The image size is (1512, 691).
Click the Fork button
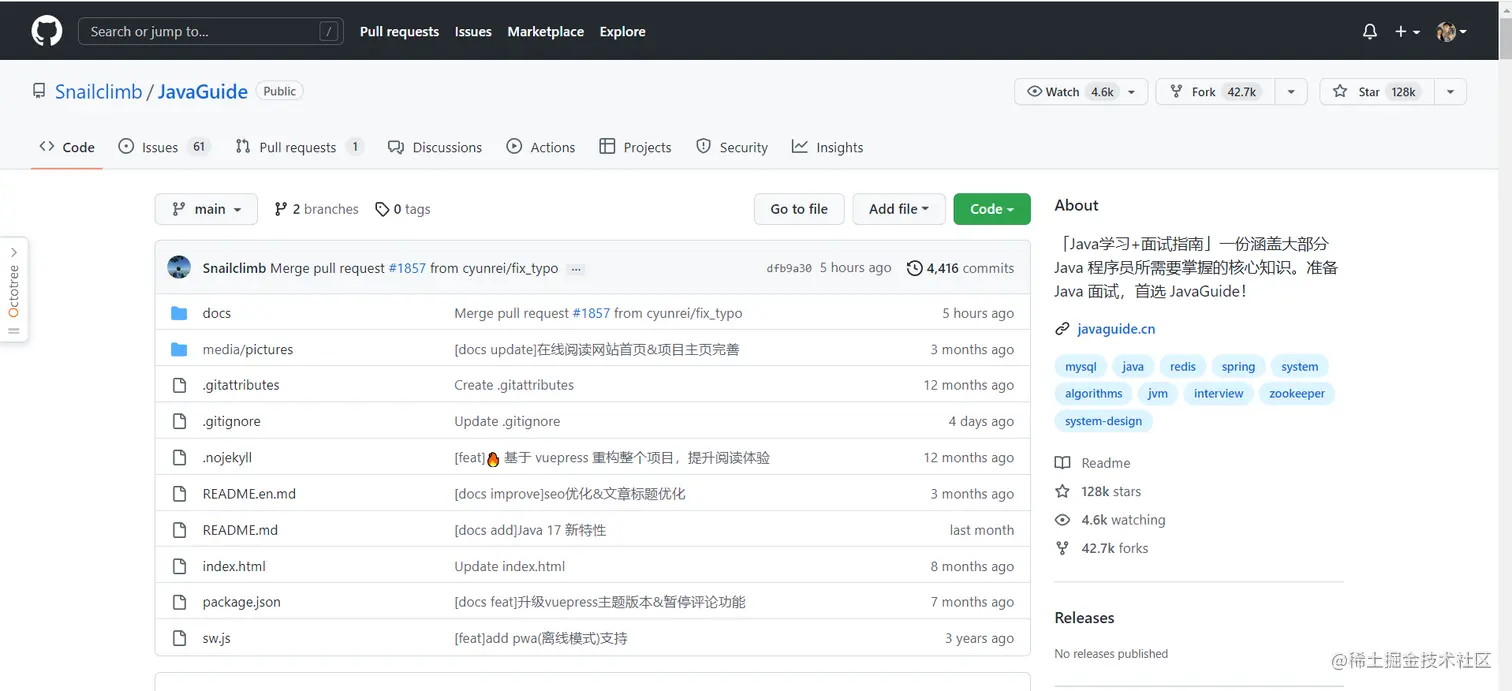click(1216, 92)
